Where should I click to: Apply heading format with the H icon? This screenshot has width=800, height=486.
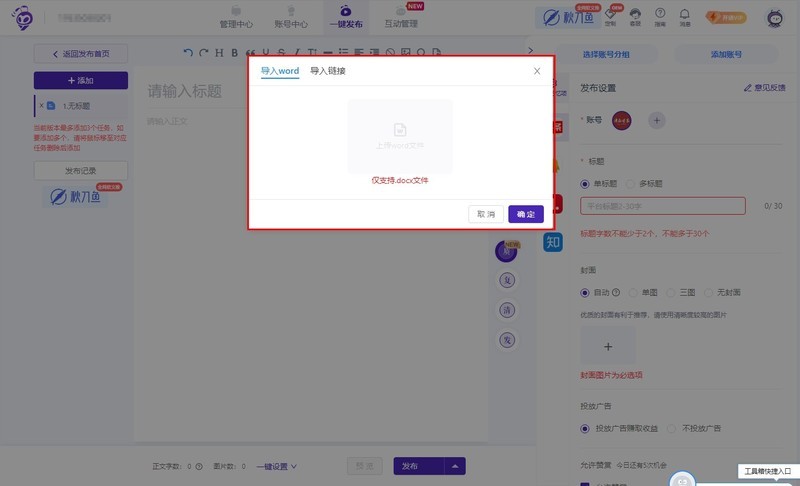tap(219, 52)
